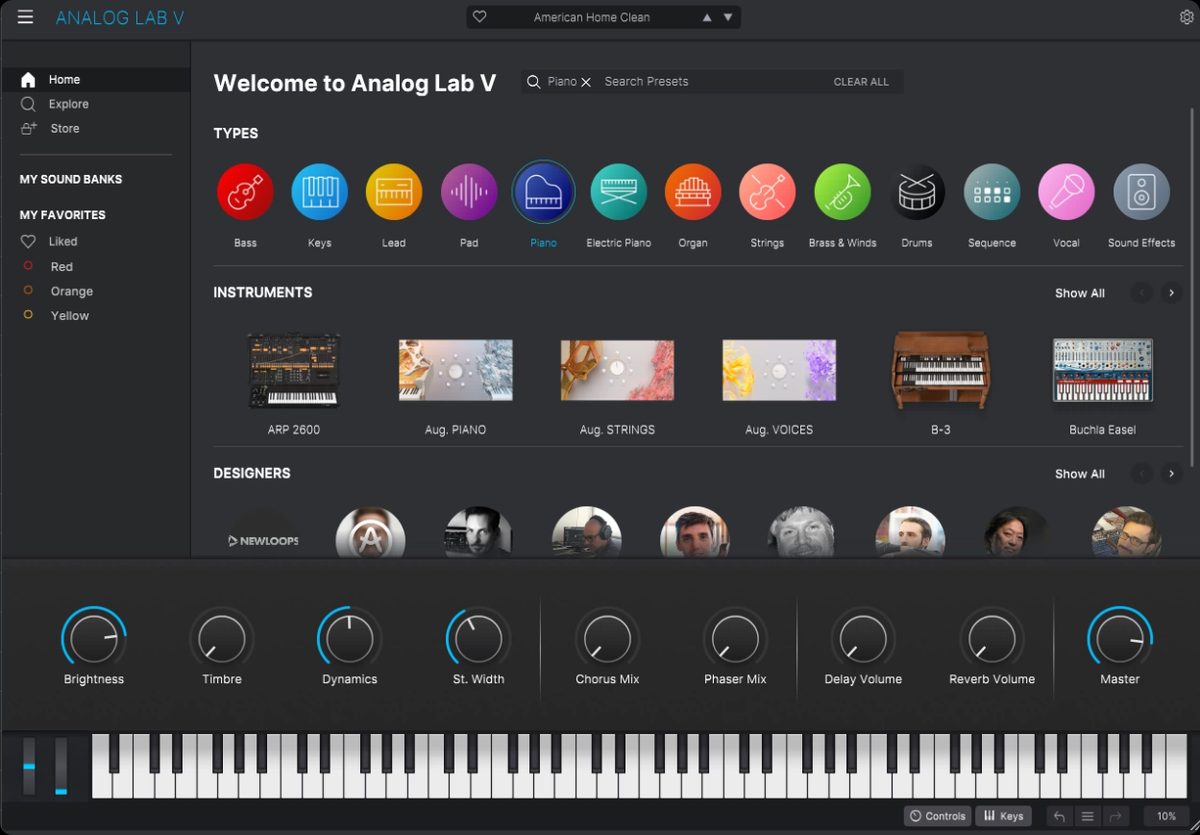Open the B-3 organ instrument
1200x835 pixels.
[940, 371]
